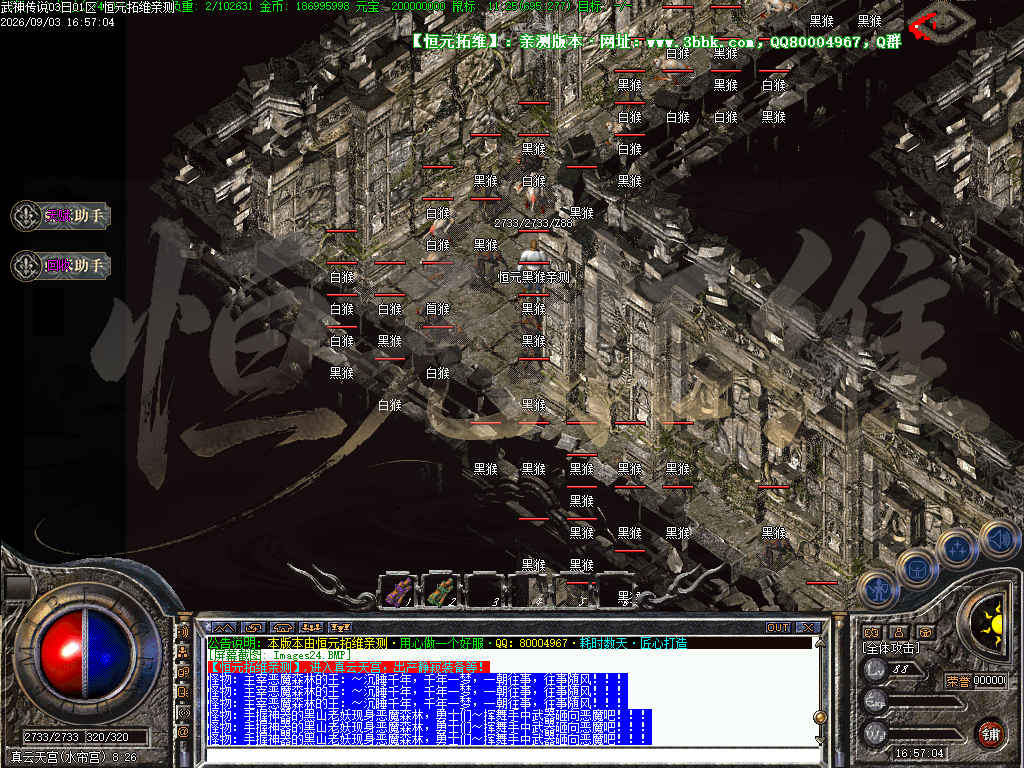Click the 320/320 MP value
Image resolution: width=1024 pixels, height=768 pixels.
(x=107, y=737)
